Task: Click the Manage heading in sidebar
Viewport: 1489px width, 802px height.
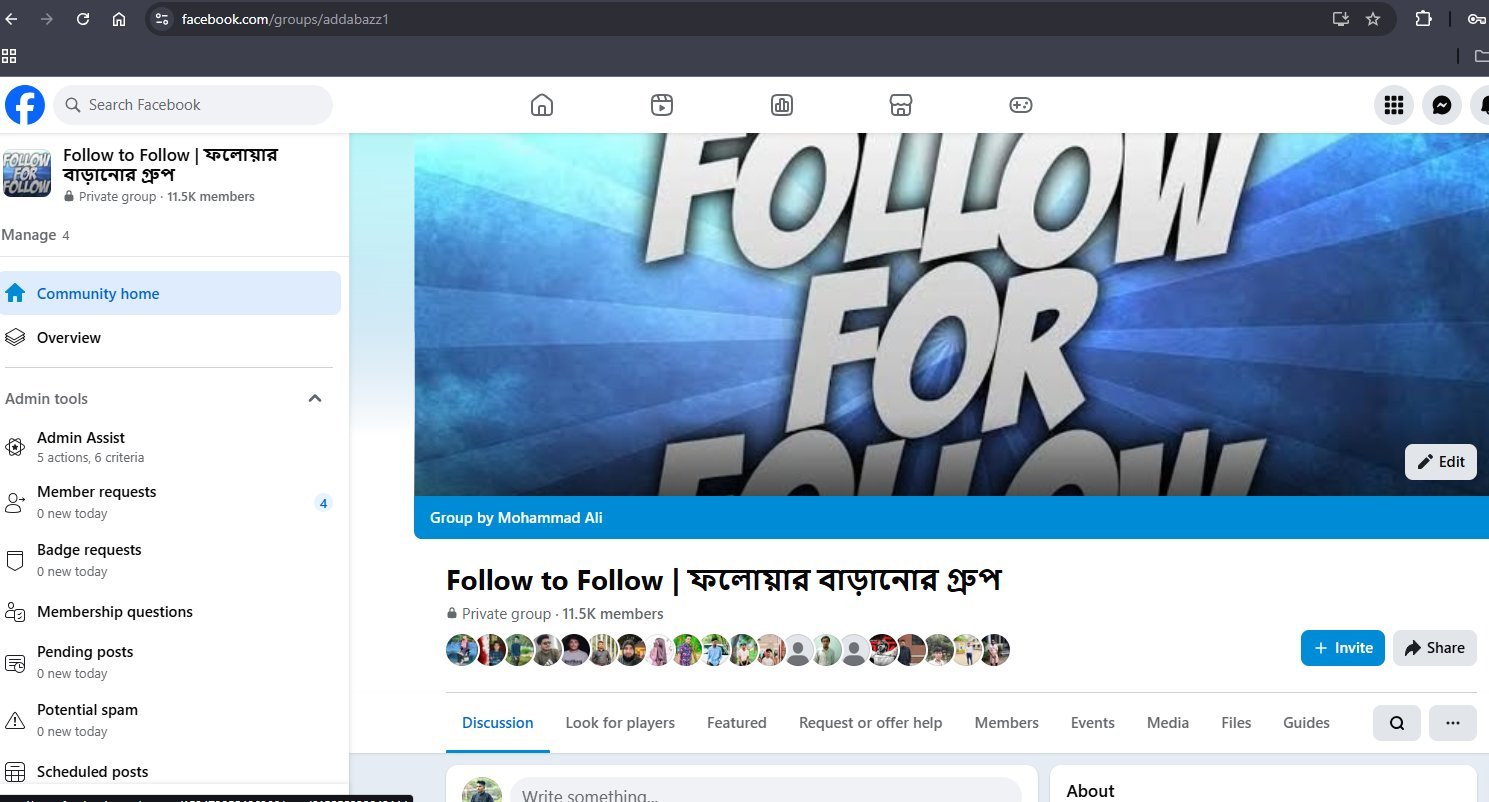Action: pyautogui.click(x=28, y=235)
